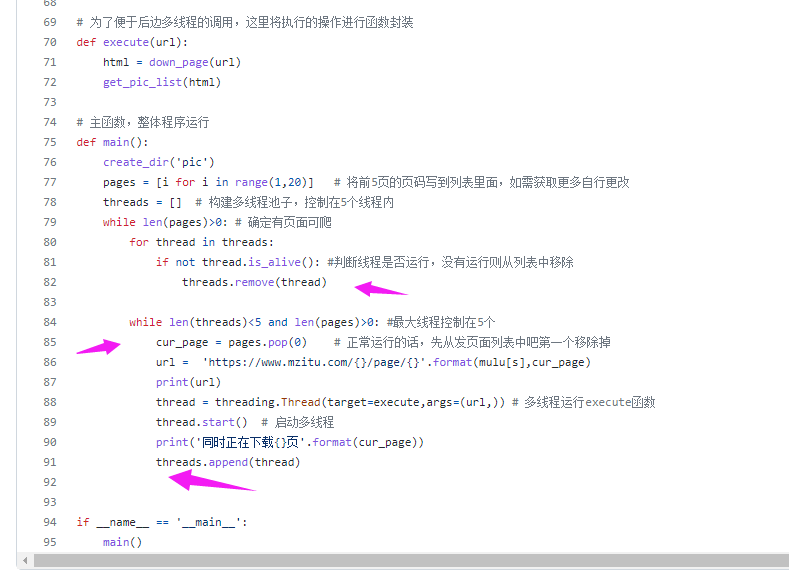Screen dimensions: 789x581
Task: Click comment '# 主函数，整体程序运行'
Action: (x=143, y=122)
